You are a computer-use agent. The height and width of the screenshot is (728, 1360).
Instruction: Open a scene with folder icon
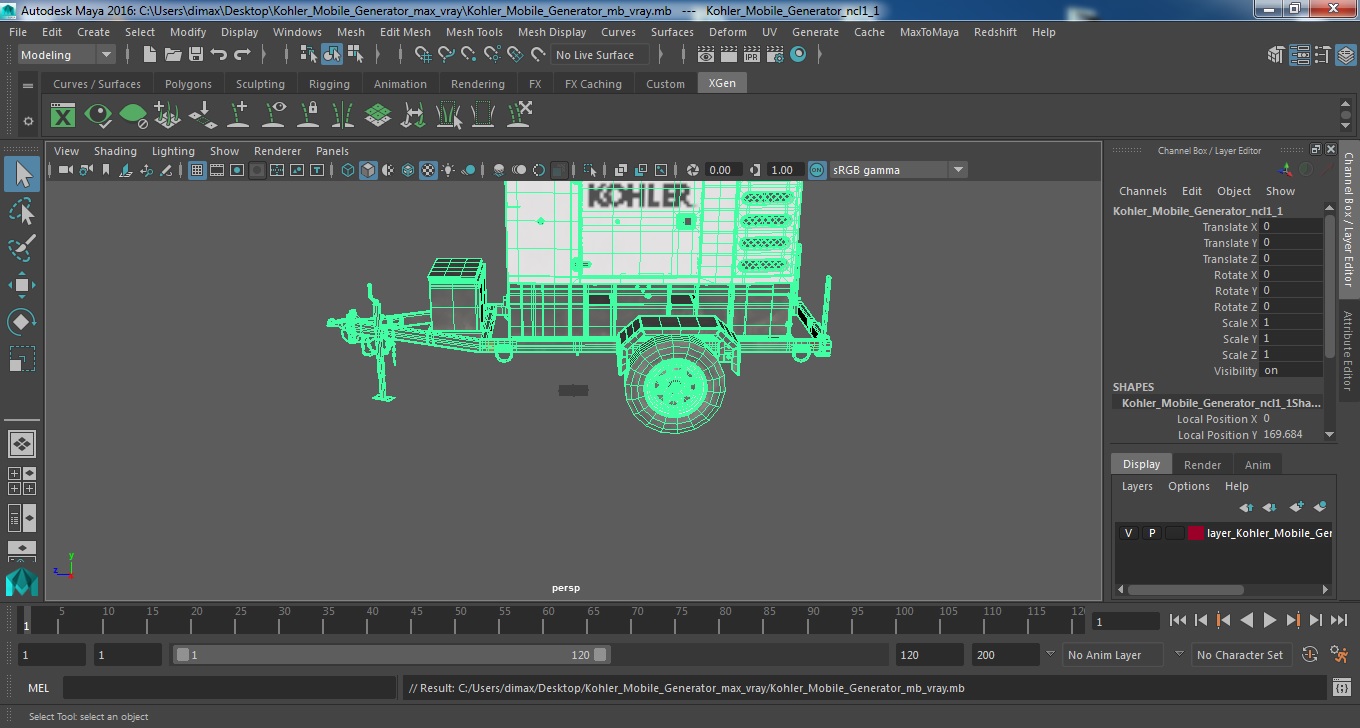(x=173, y=55)
